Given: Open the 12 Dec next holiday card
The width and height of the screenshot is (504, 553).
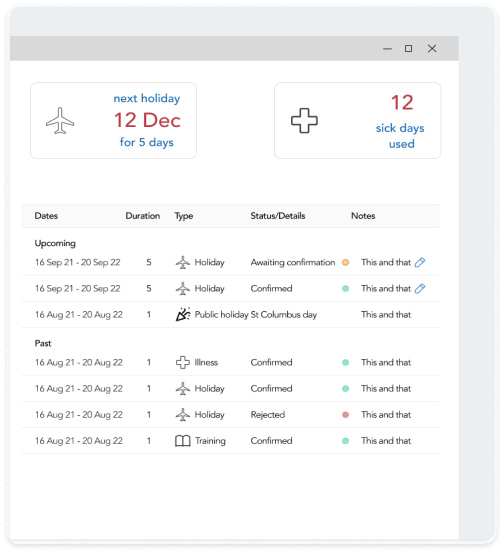Looking at the screenshot, I should (x=114, y=121).
